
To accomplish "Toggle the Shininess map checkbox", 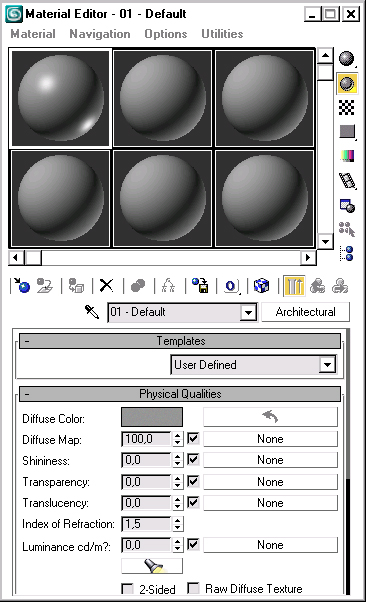I will pyautogui.click(x=193, y=460).
